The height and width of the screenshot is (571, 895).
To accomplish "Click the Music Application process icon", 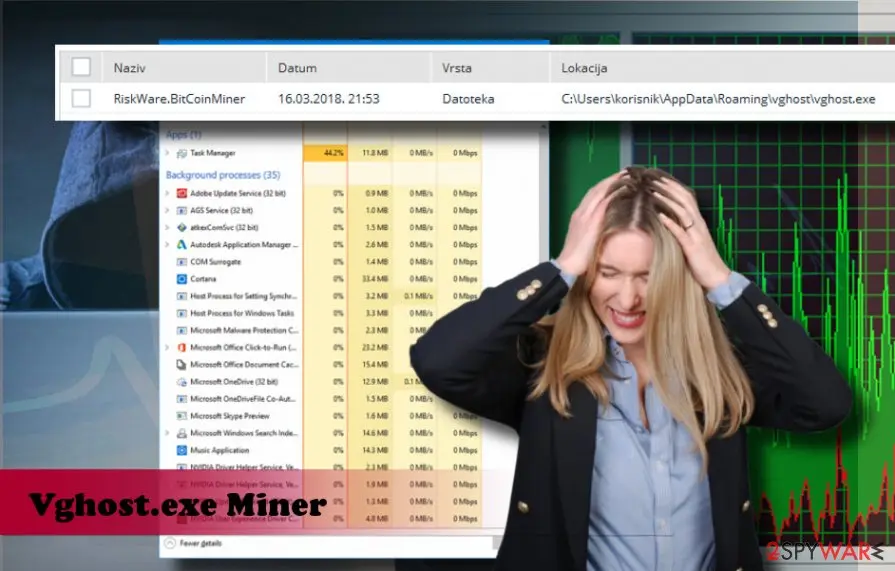I will [182, 450].
